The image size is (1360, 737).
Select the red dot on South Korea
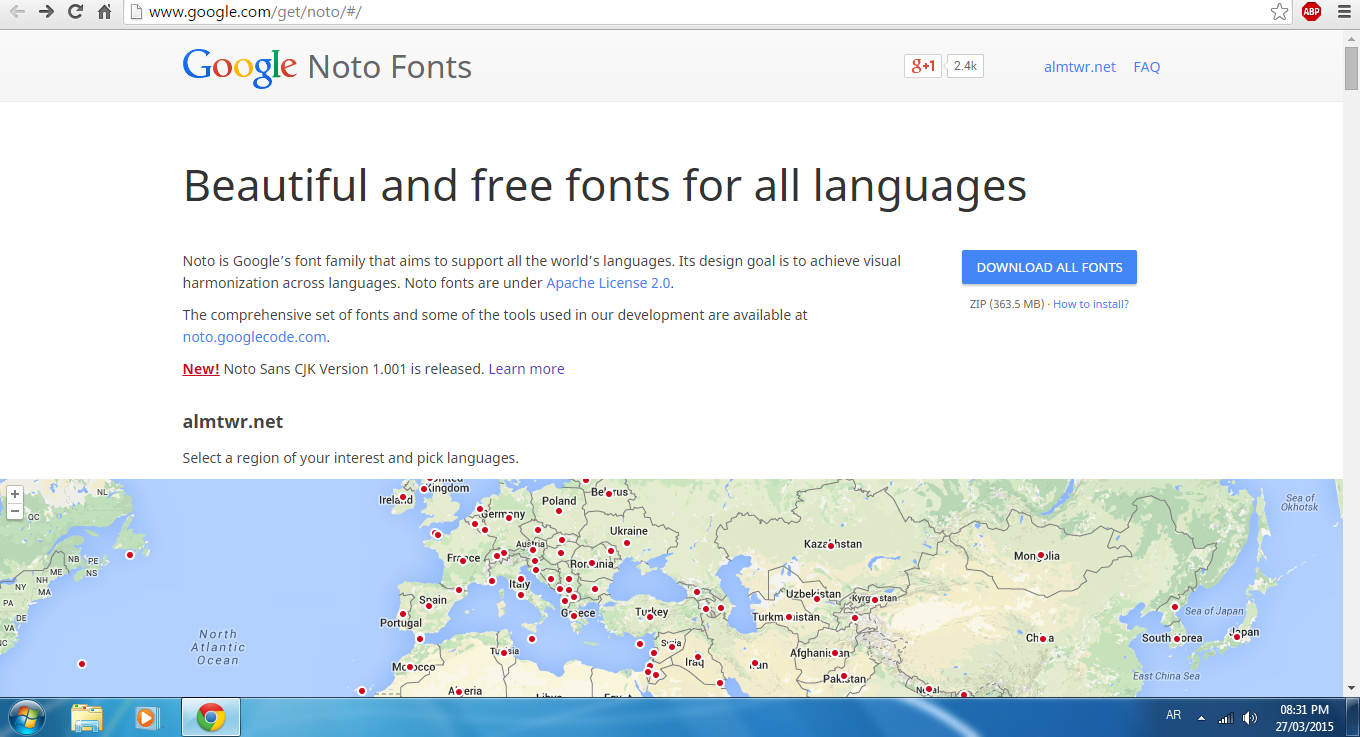tap(1177, 638)
